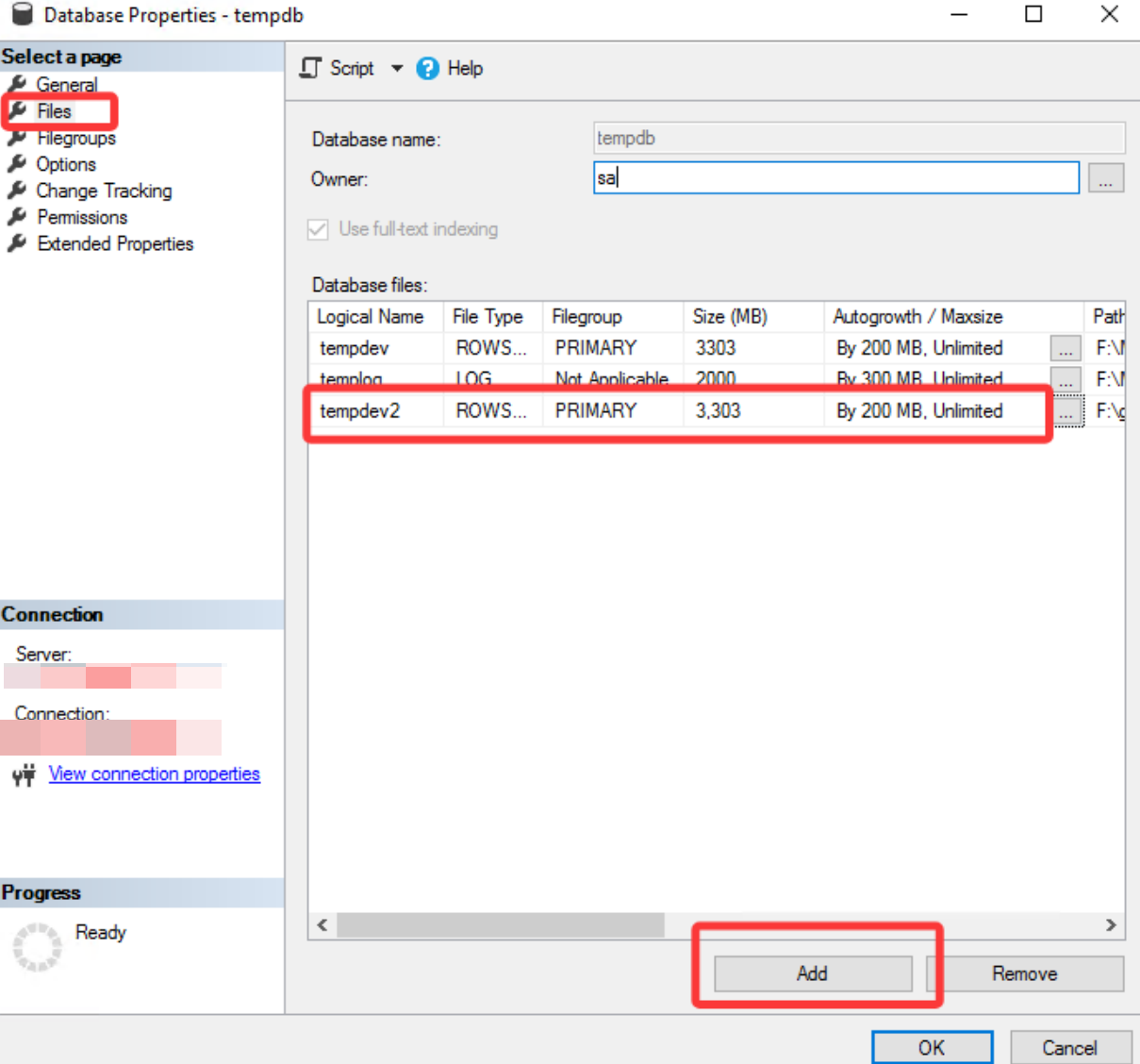Click the Cancel button
The width and height of the screenshot is (1140, 1064).
1069,1047
